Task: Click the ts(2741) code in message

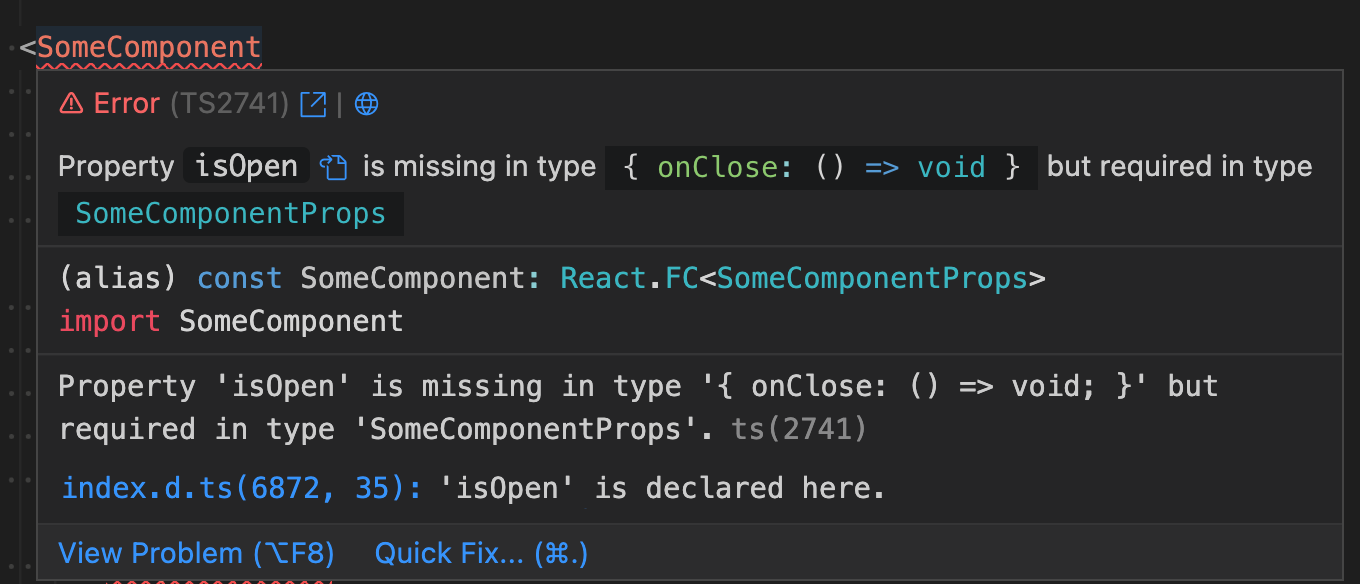Action: coord(798,429)
